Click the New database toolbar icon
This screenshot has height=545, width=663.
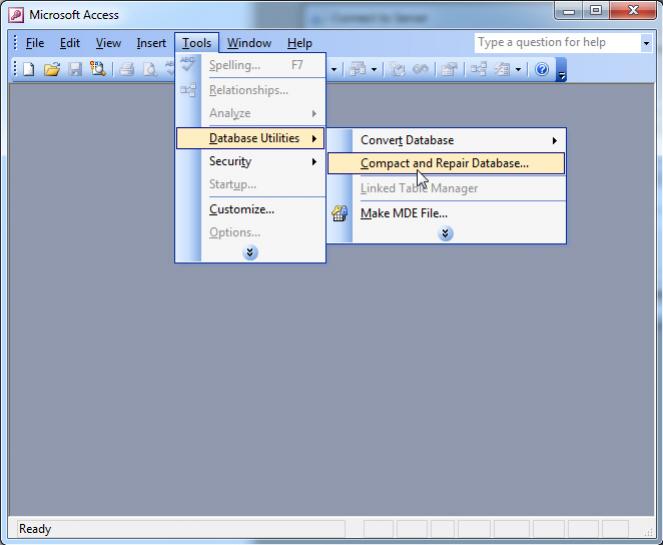click(x=29, y=69)
